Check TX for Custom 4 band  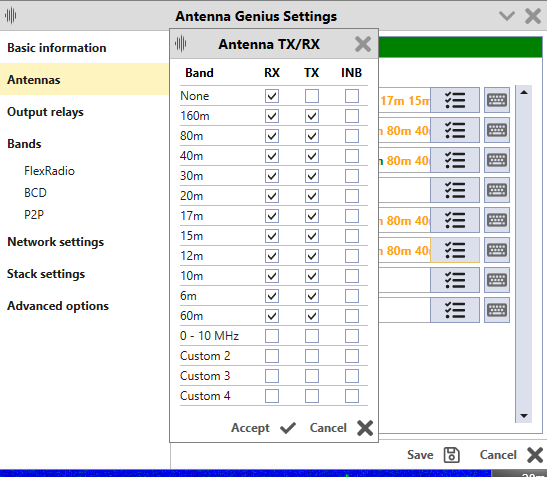click(x=312, y=396)
